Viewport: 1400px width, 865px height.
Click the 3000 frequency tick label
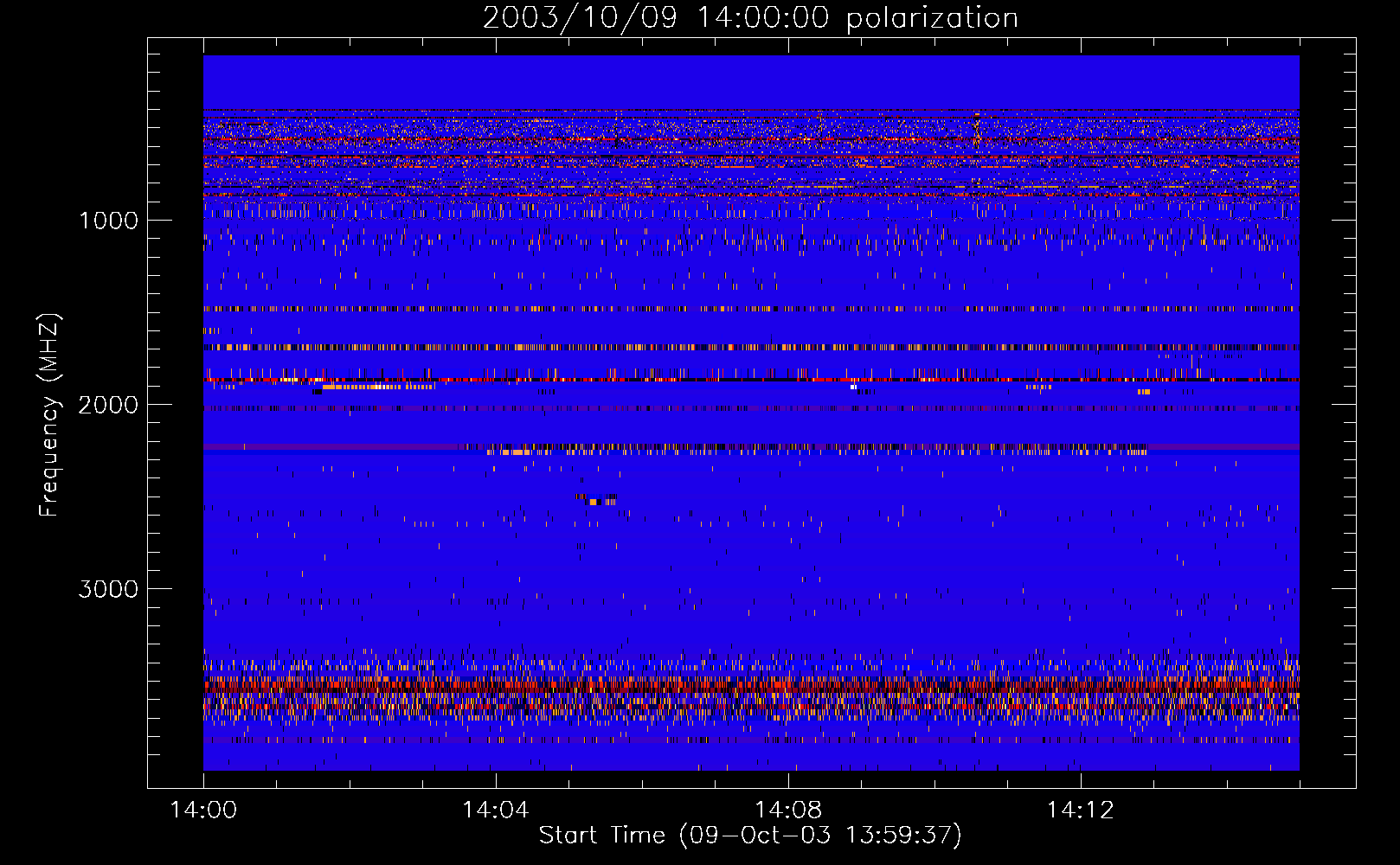[x=108, y=589]
